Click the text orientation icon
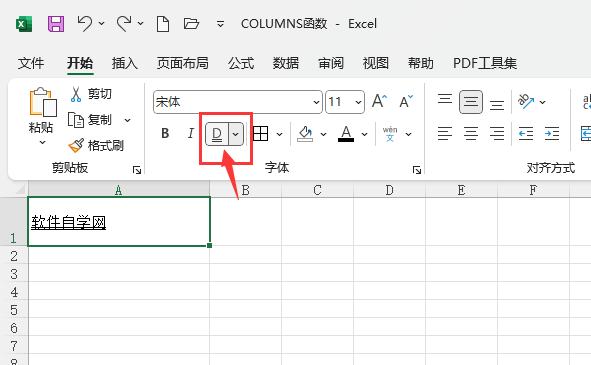The height and width of the screenshot is (365, 591). 526,101
